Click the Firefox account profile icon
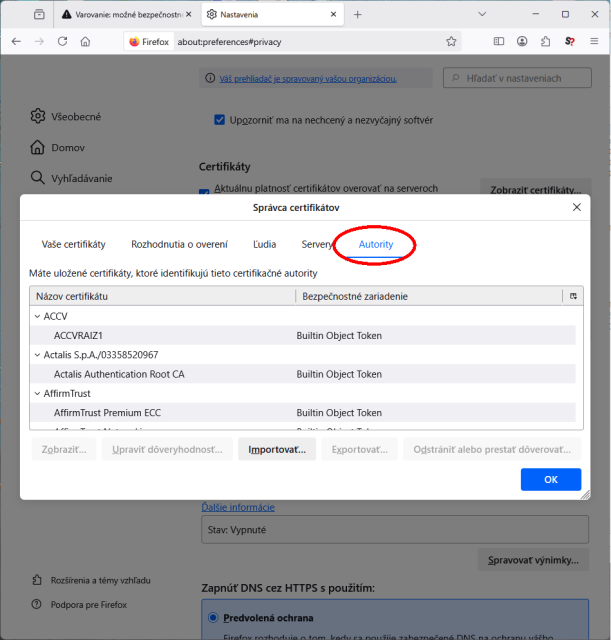 pos(522,41)
